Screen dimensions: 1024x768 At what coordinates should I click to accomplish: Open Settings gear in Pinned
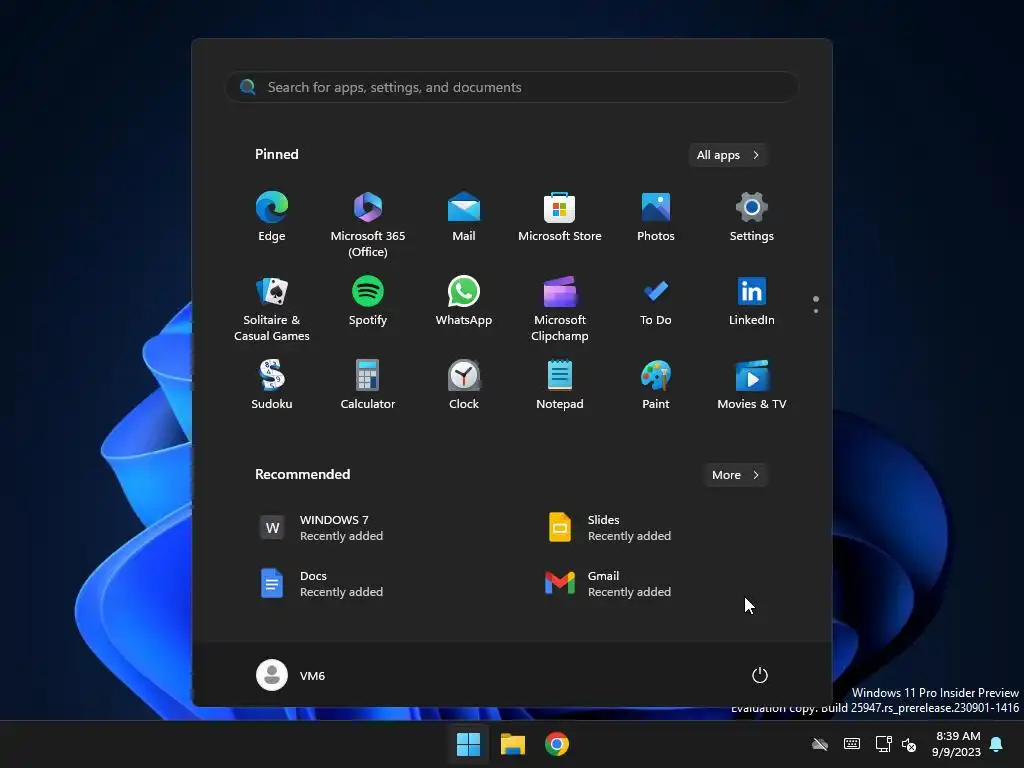tap(752, 218)
